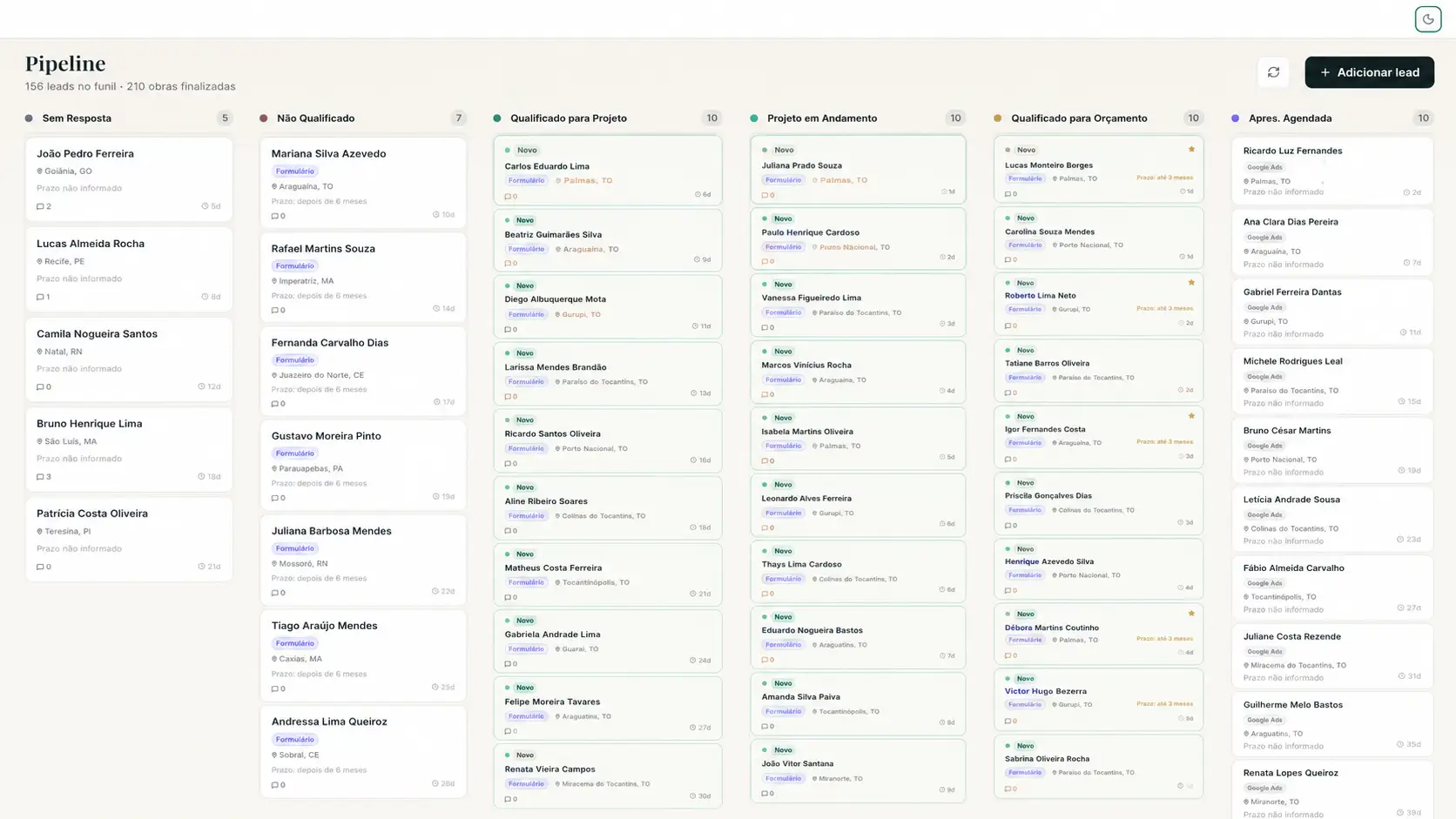Click comment icon on Camila Nogueira Santos card

tap(40, 386)
